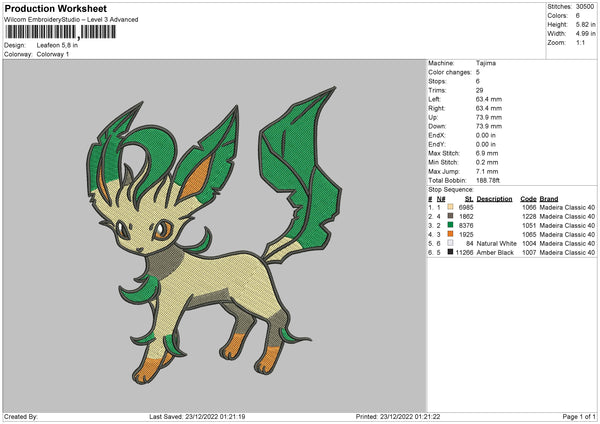Click the Width value '4.99 in'
600x424 pixels.
tap(585, 34)
